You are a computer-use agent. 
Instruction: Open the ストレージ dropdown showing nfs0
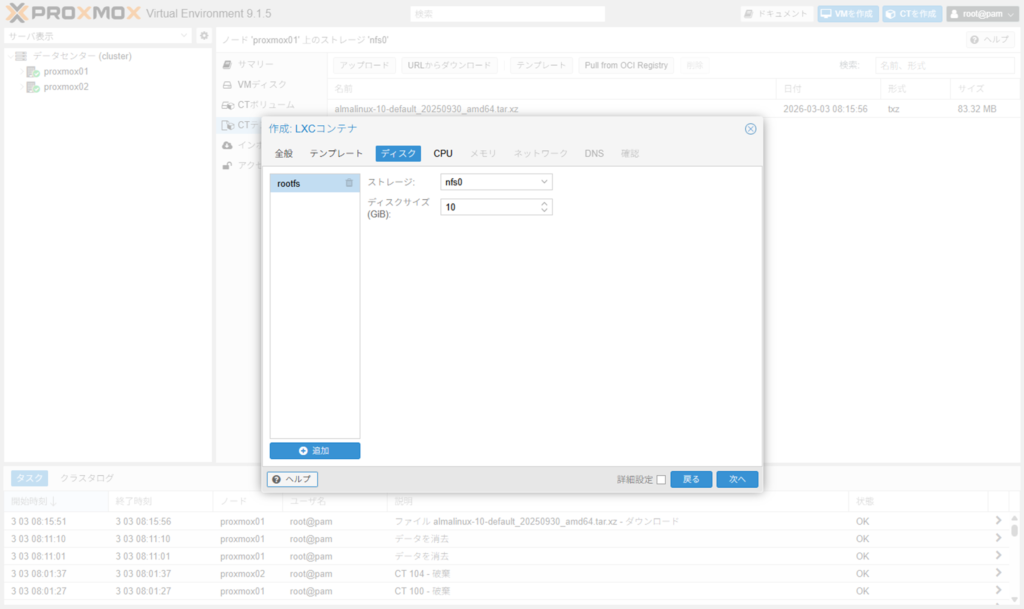pos(496,182)
